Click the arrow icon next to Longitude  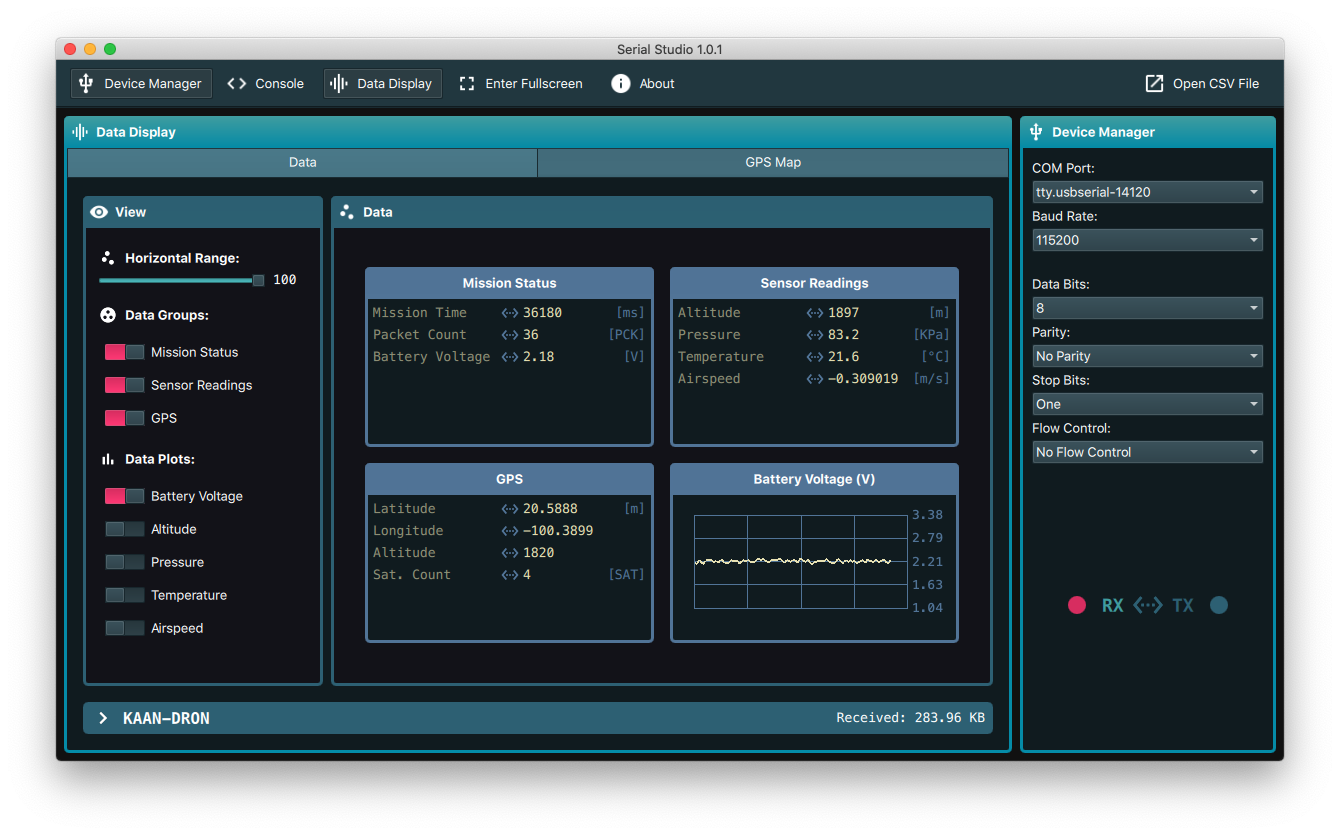click(x=510, y=531)
